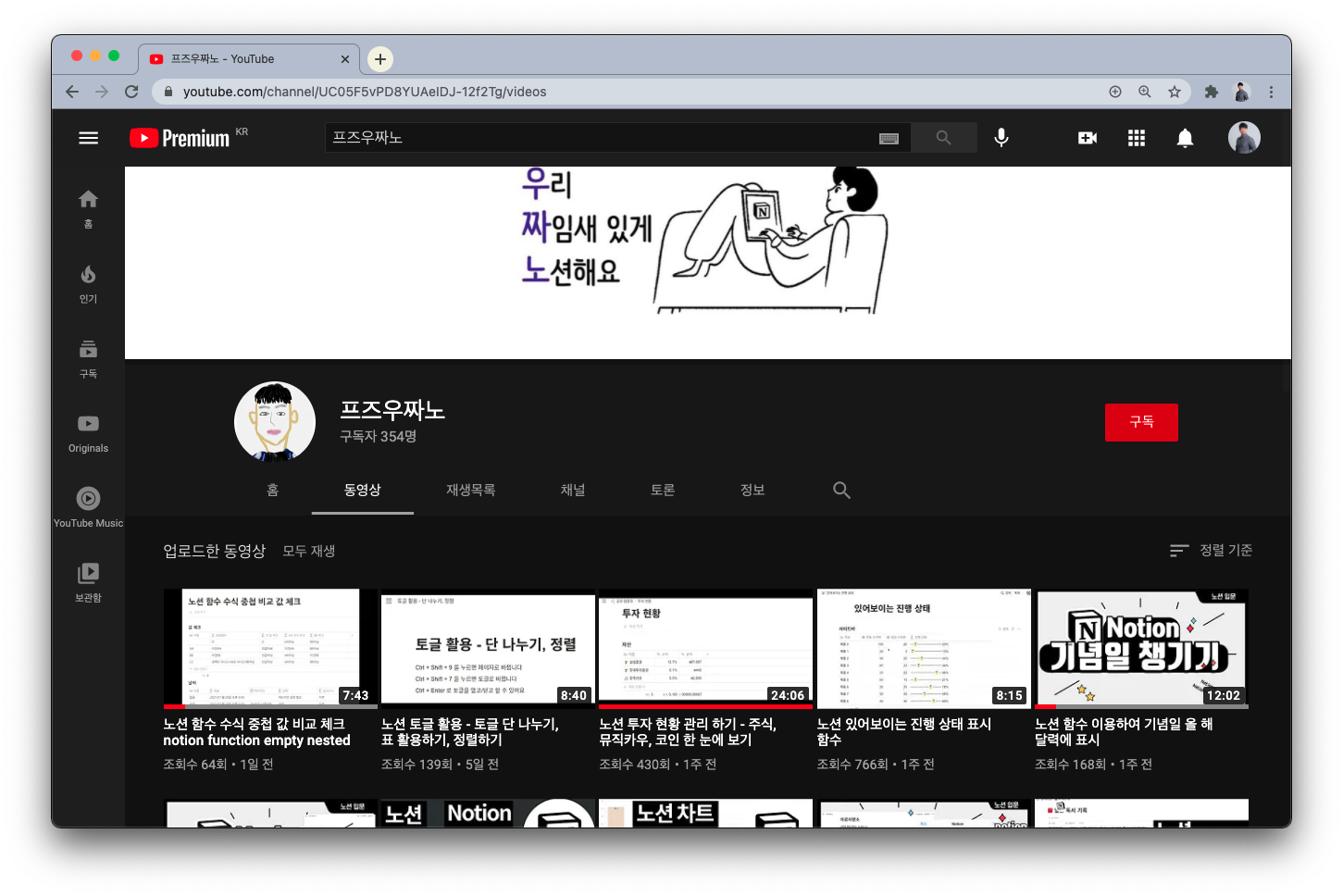Click the zoom magnifier icon in address bar
Screen dimensions: 1343x896
pyautogui.click(x=1145, y=92)
